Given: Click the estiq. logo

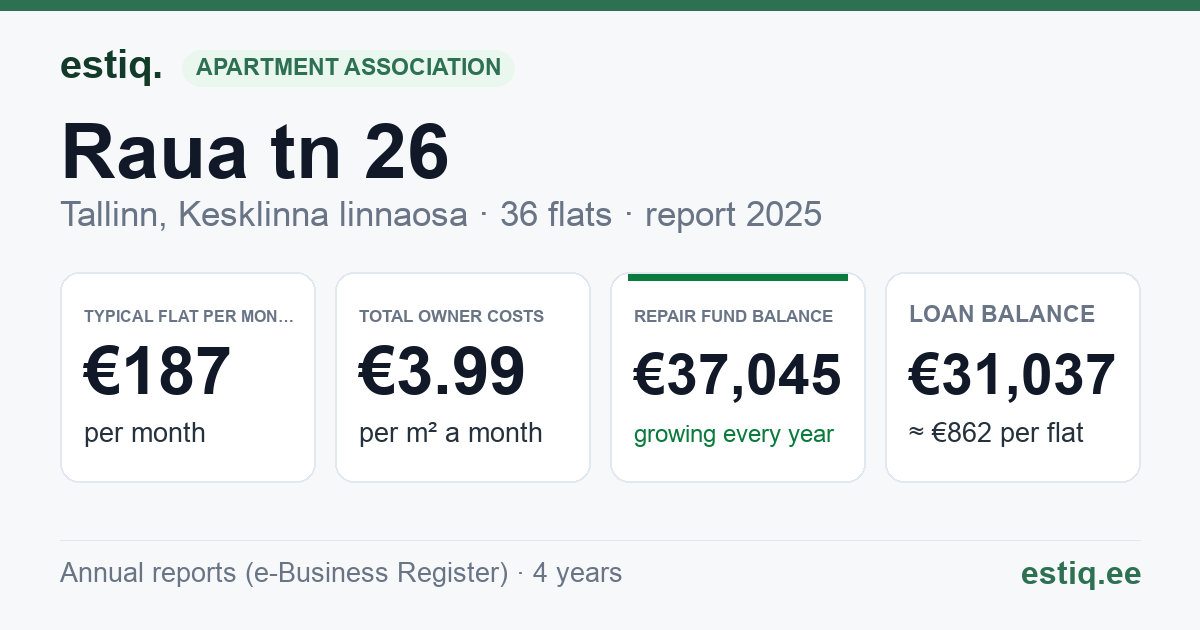Looking at the screenshot, I should pyautogui.click(x=111, y=67).
